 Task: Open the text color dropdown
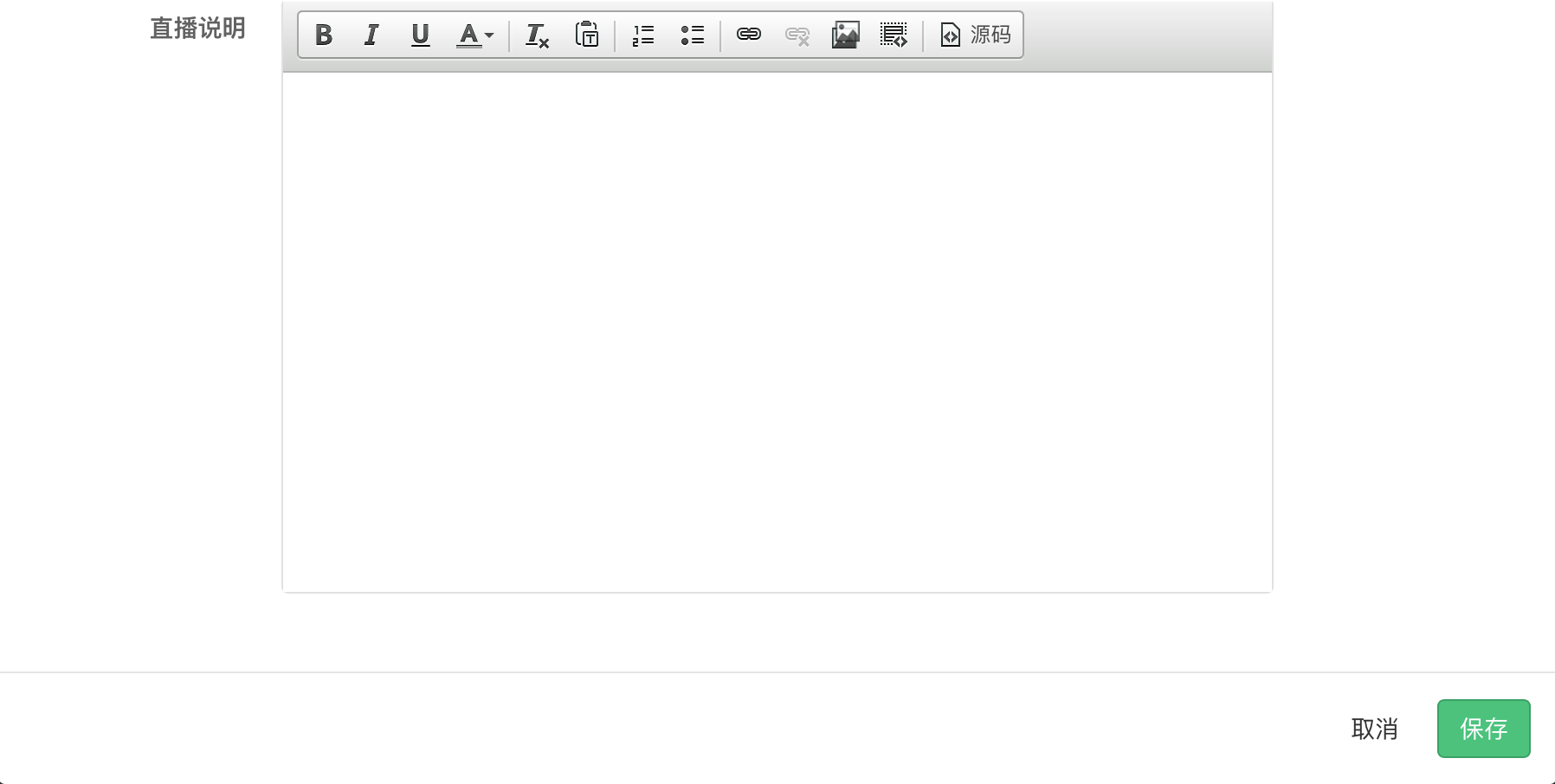[x=474, y=35]
